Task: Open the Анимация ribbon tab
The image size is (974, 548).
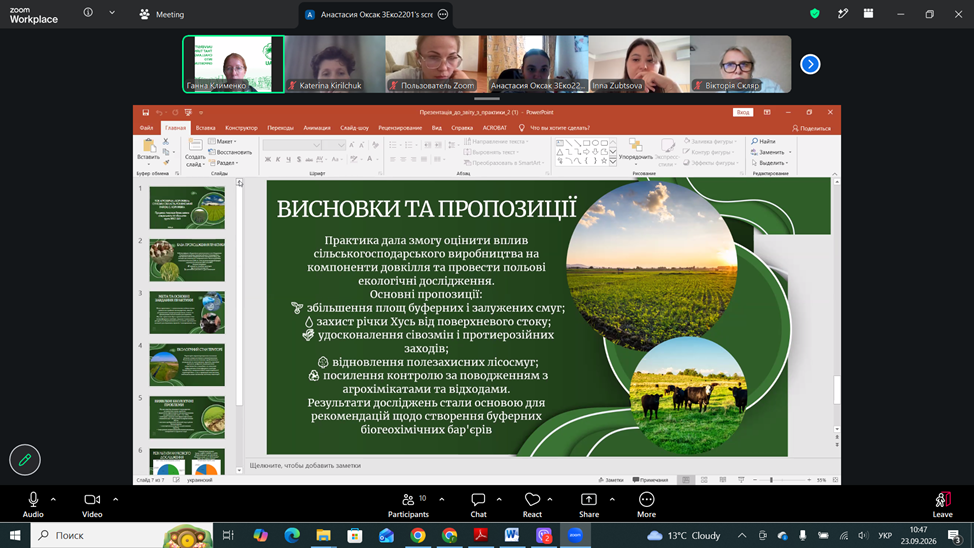Action: coord(317,128)
